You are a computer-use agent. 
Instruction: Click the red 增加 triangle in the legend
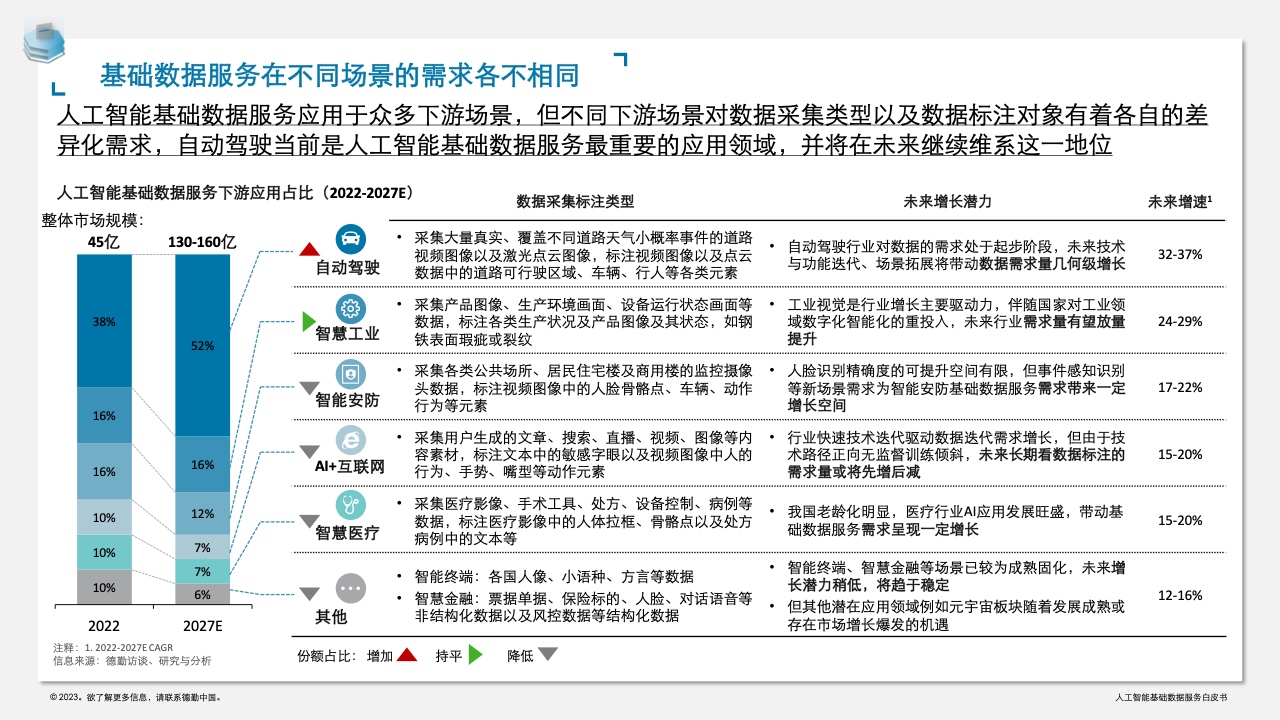(407, 656)
